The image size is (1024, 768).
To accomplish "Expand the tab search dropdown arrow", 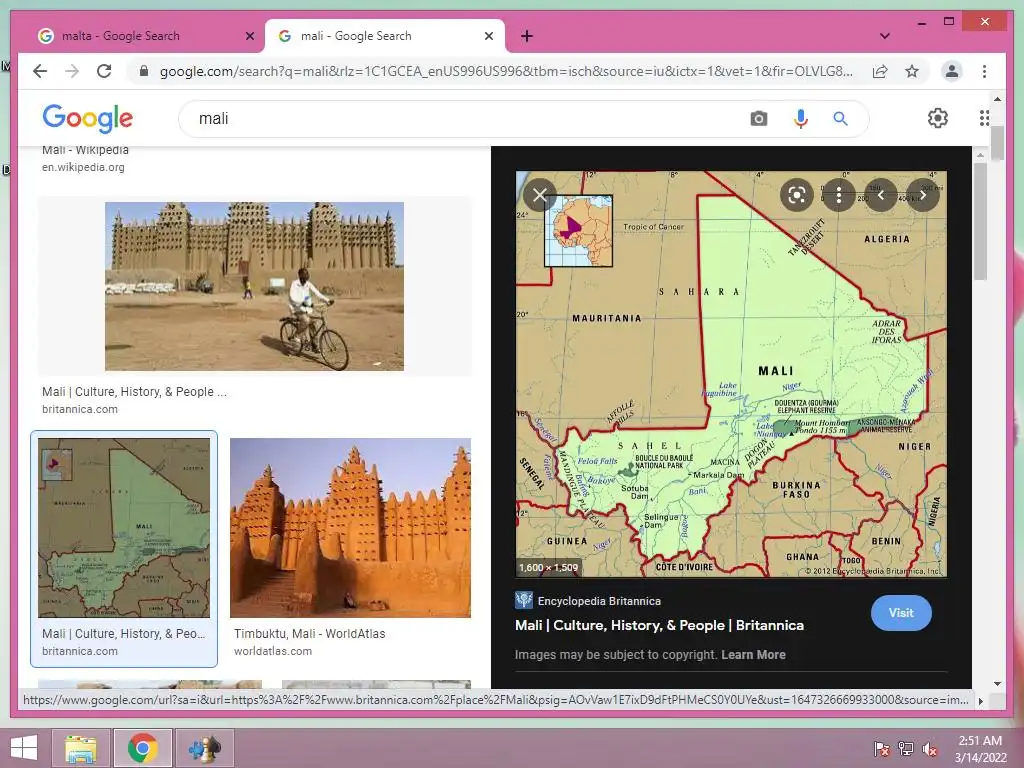I will (884, 36).
